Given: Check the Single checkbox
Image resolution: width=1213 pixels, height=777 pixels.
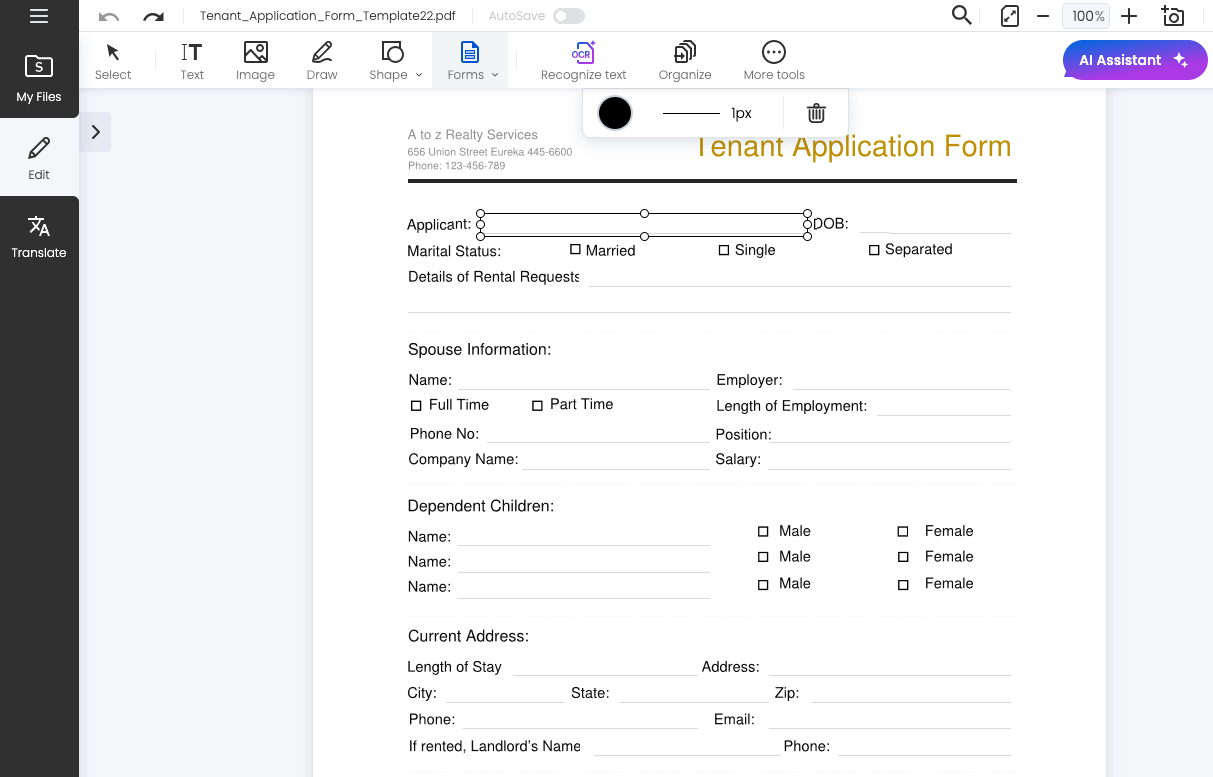Looking at the screenshot, I should click(x=724, y=250).
